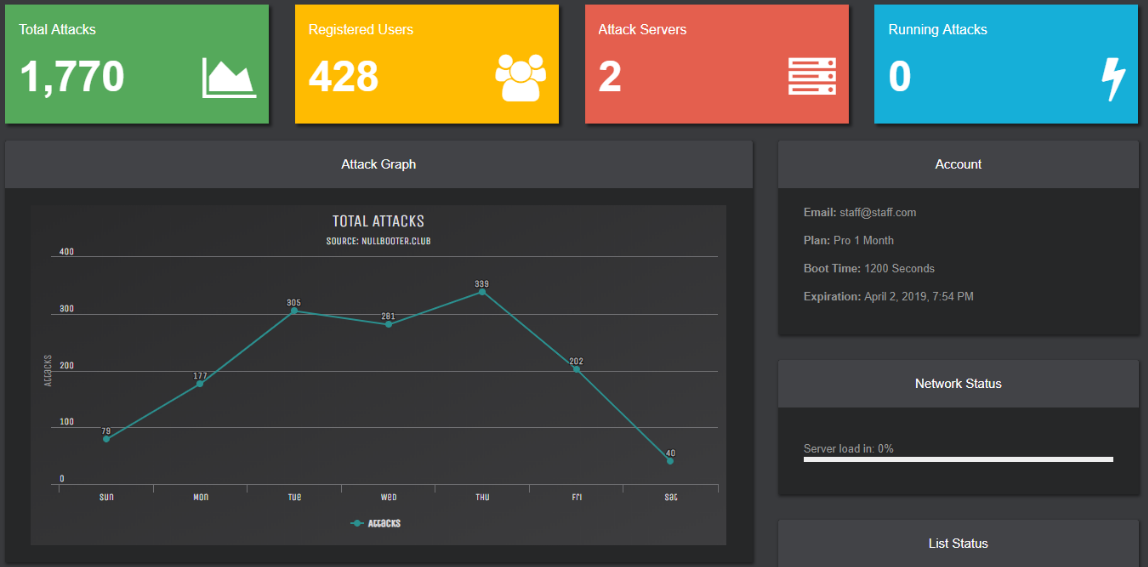Screen dimensions: 1148x567
Task: Toggle the Attacks series via legend label
Action: point(384,523)
